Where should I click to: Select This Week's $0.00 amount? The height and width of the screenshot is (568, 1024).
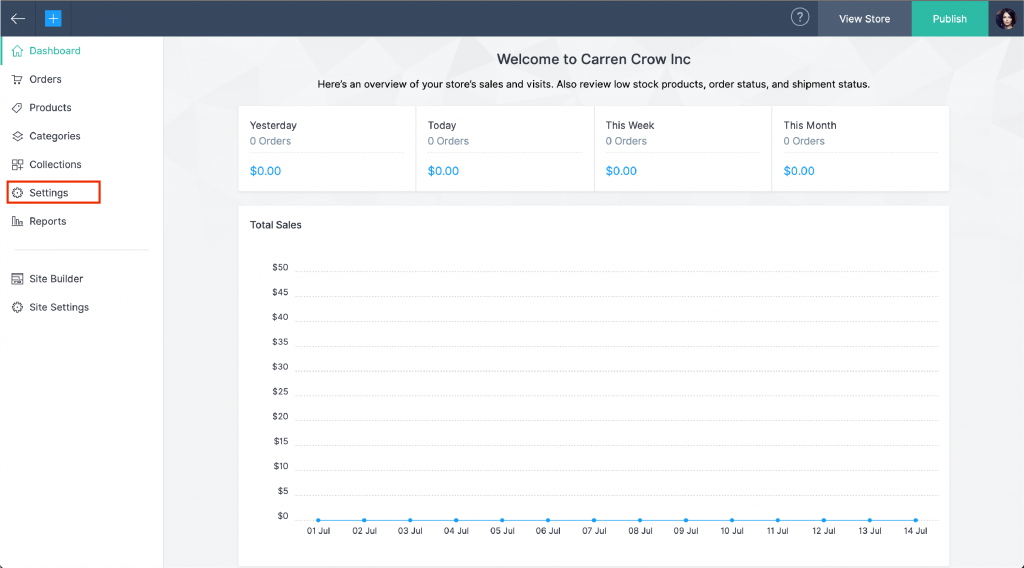point(621,171)
